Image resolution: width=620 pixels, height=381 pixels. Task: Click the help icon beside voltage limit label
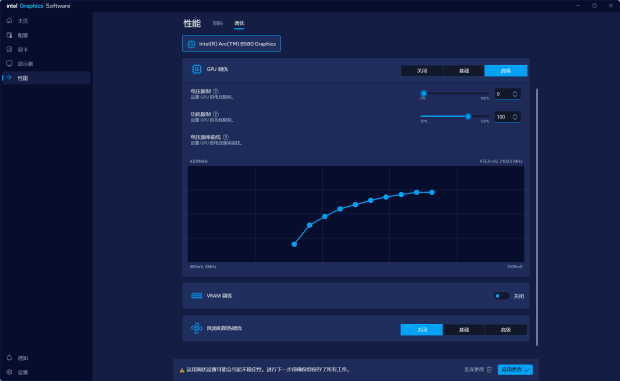(216, 91)
